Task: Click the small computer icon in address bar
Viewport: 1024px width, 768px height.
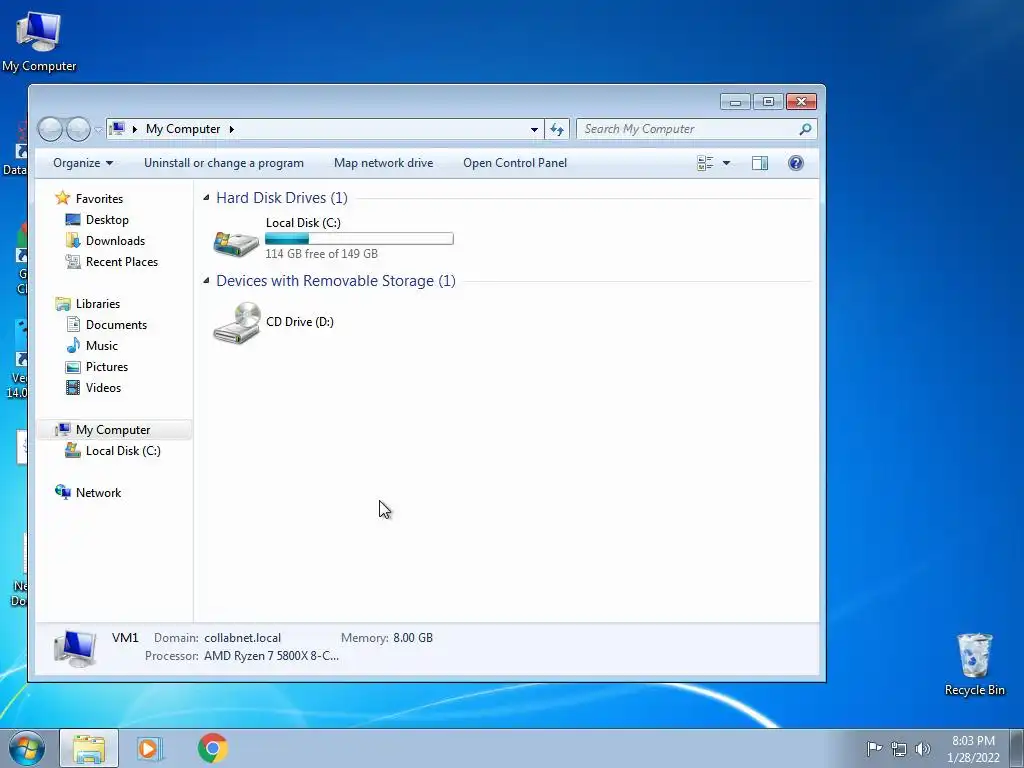Action: (117, 129)
